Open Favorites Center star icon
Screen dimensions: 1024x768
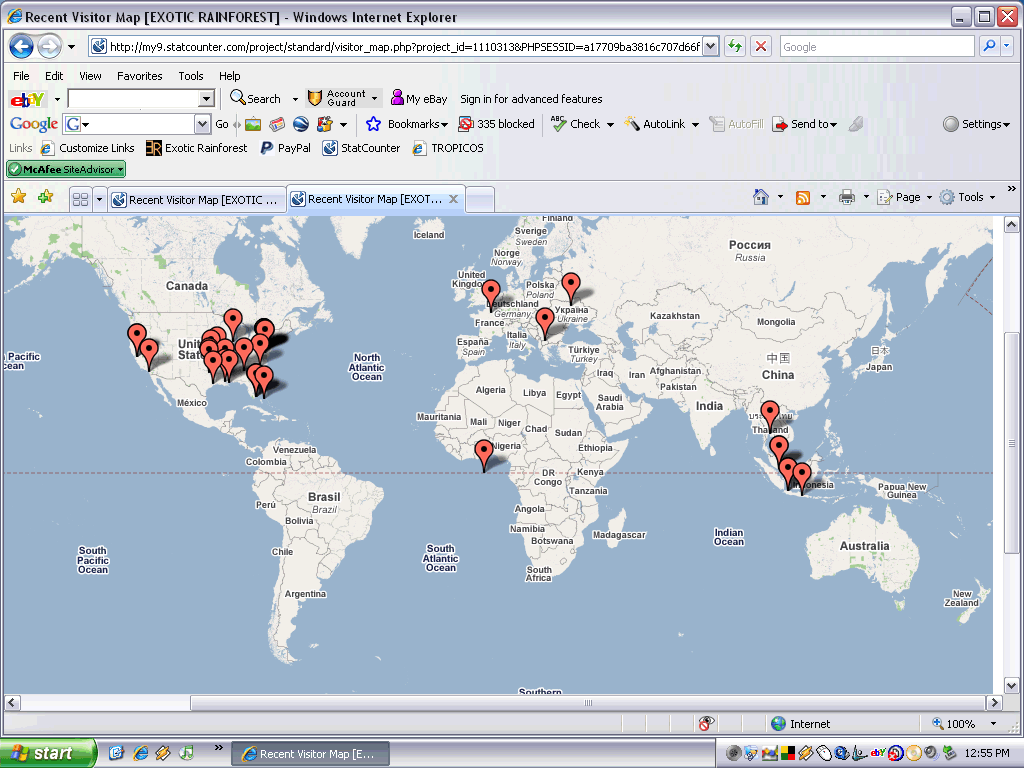pos(18,197)
